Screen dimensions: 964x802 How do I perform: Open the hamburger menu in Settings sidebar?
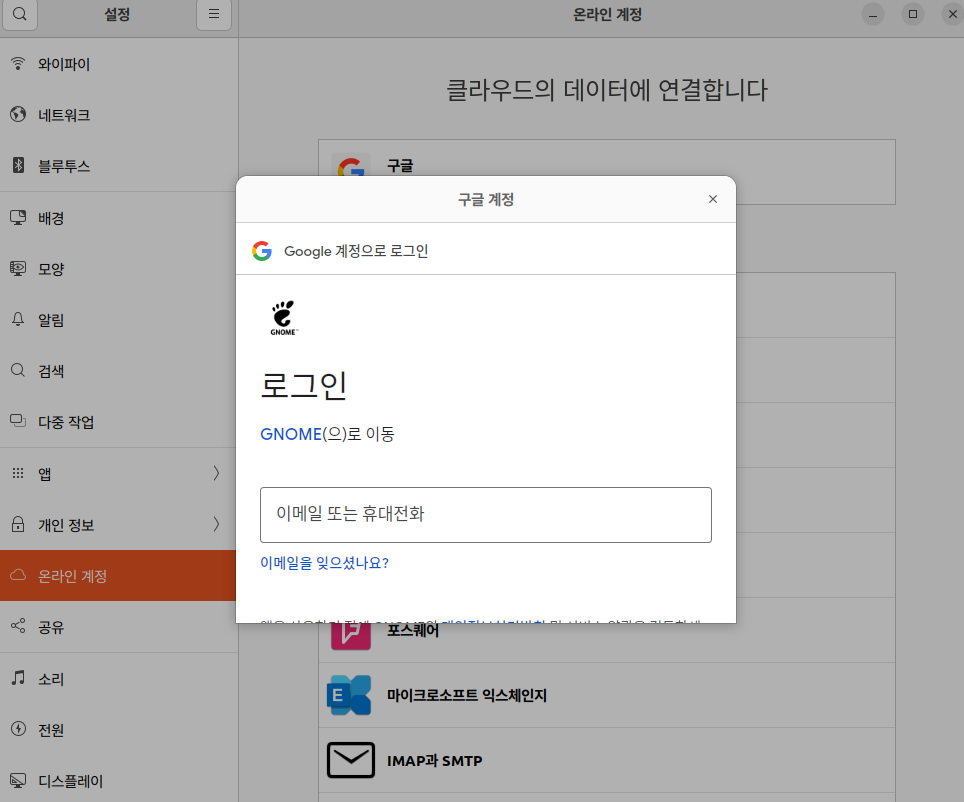click(x=214, y=14)
